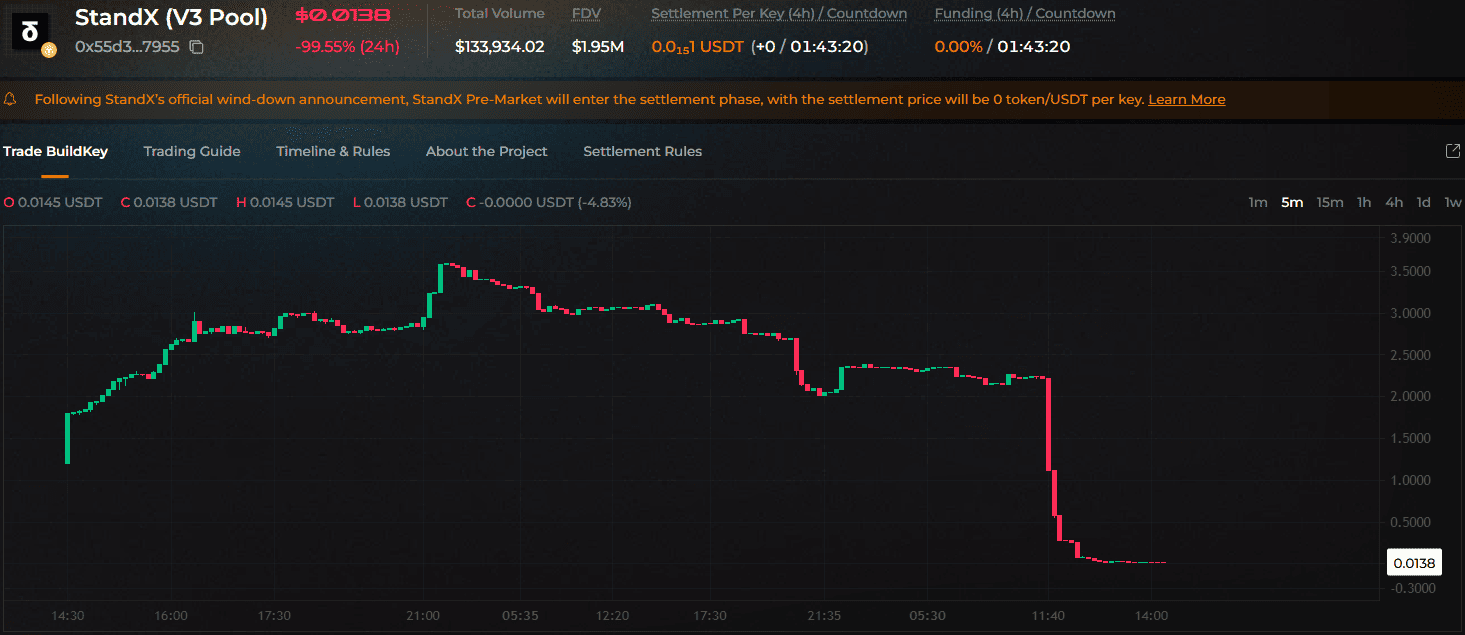Switch to the Trade BuildKey tab

point(55,151)
